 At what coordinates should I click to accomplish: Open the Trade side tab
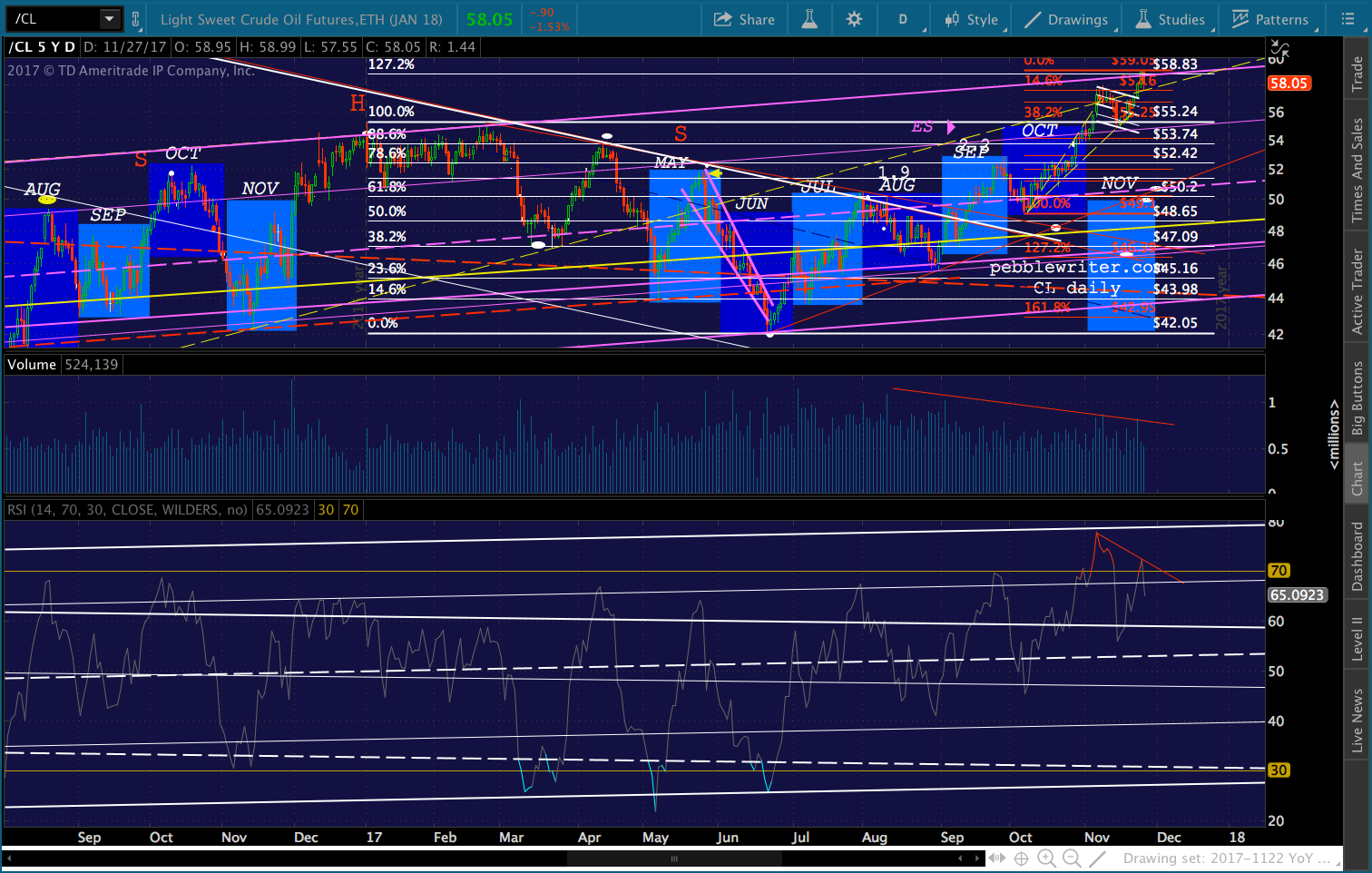pyautogui.click(x=1357, y=74)
